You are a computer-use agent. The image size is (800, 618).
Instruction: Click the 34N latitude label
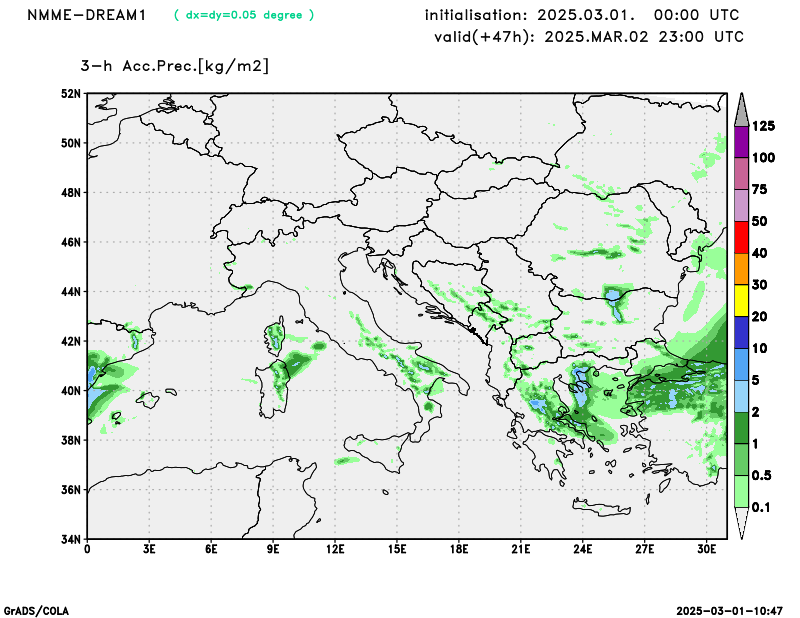click(71, 539)
